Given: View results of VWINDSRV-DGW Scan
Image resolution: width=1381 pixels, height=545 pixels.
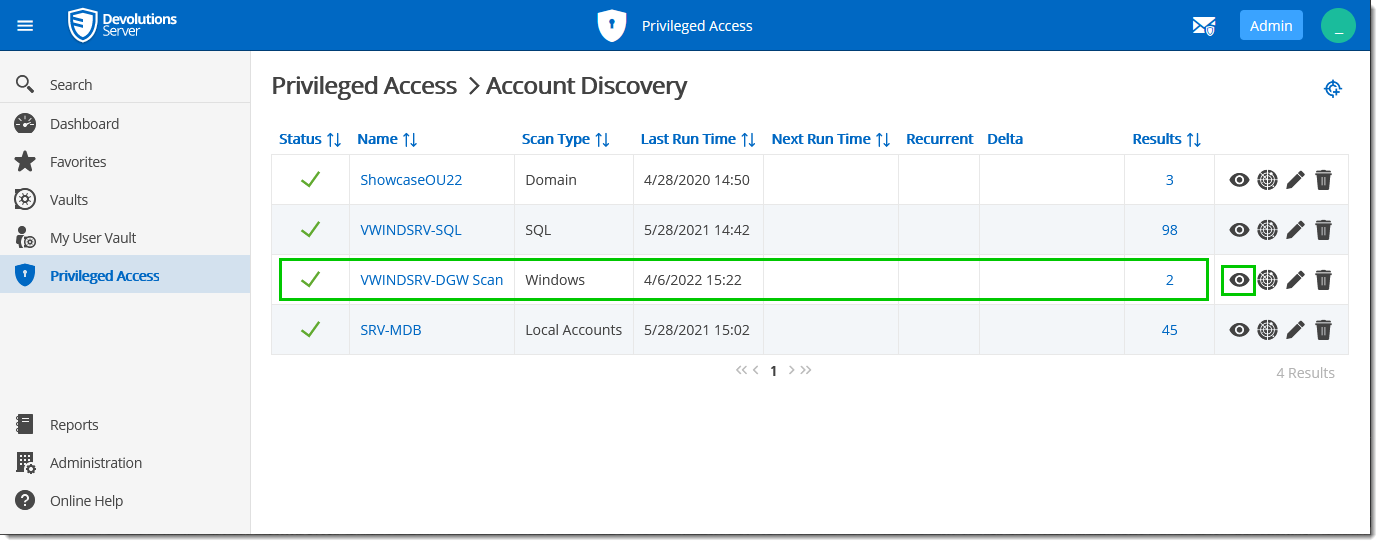Looking at the screenshot, I should [1239, 280].
